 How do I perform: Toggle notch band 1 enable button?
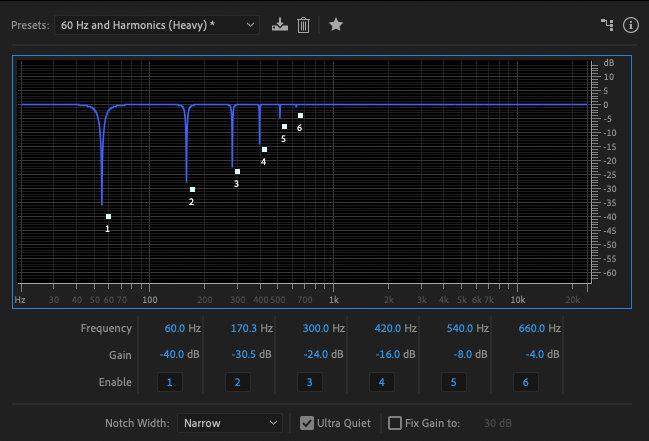170,382
